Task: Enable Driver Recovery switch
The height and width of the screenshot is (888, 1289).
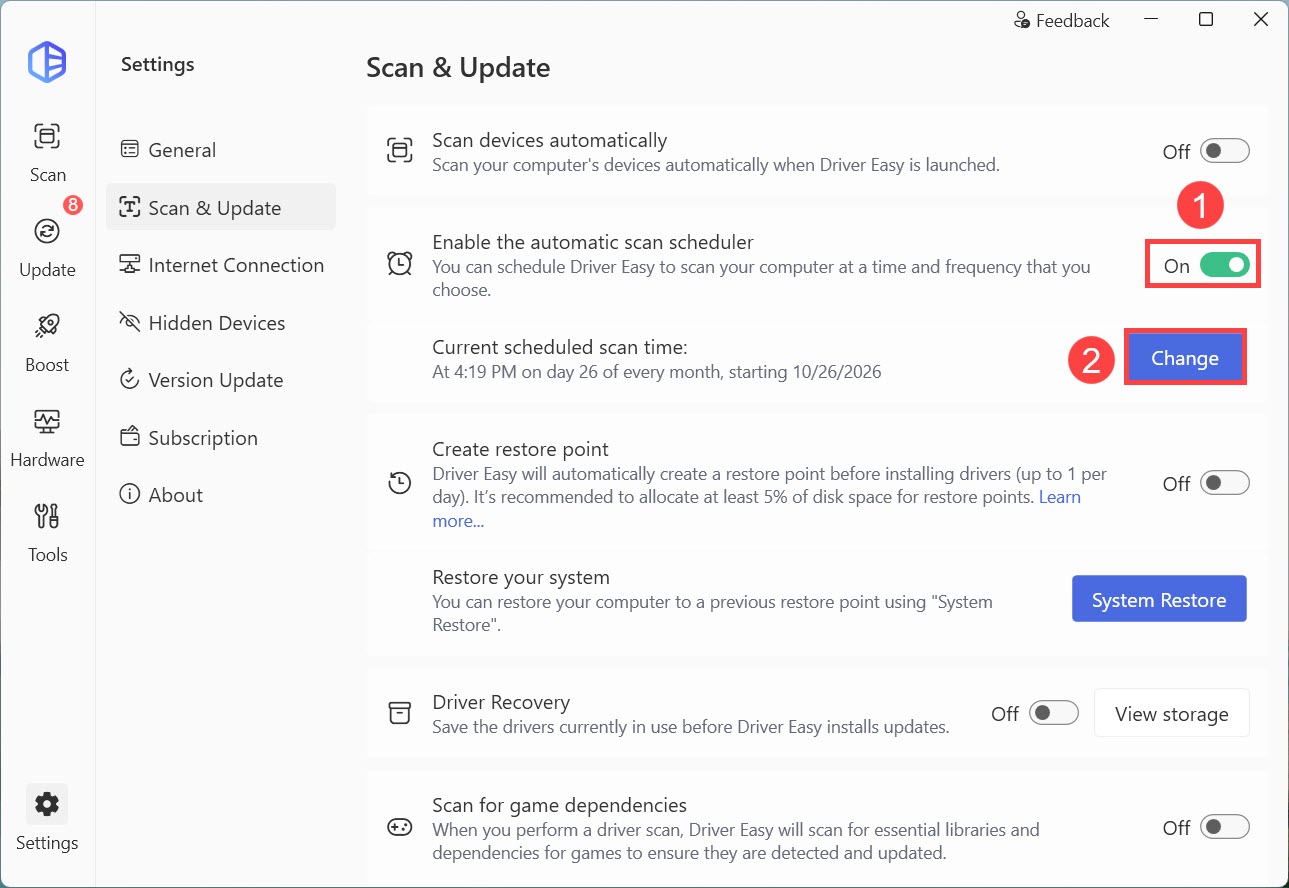Action: pos(1054,713)
